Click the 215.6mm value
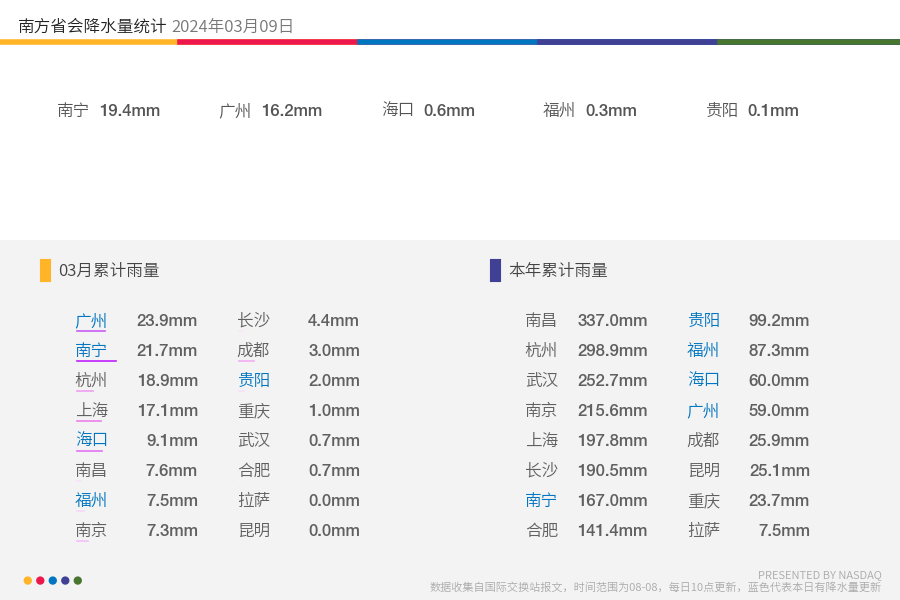Screen dimensions: 900x600 click(612, 411)
